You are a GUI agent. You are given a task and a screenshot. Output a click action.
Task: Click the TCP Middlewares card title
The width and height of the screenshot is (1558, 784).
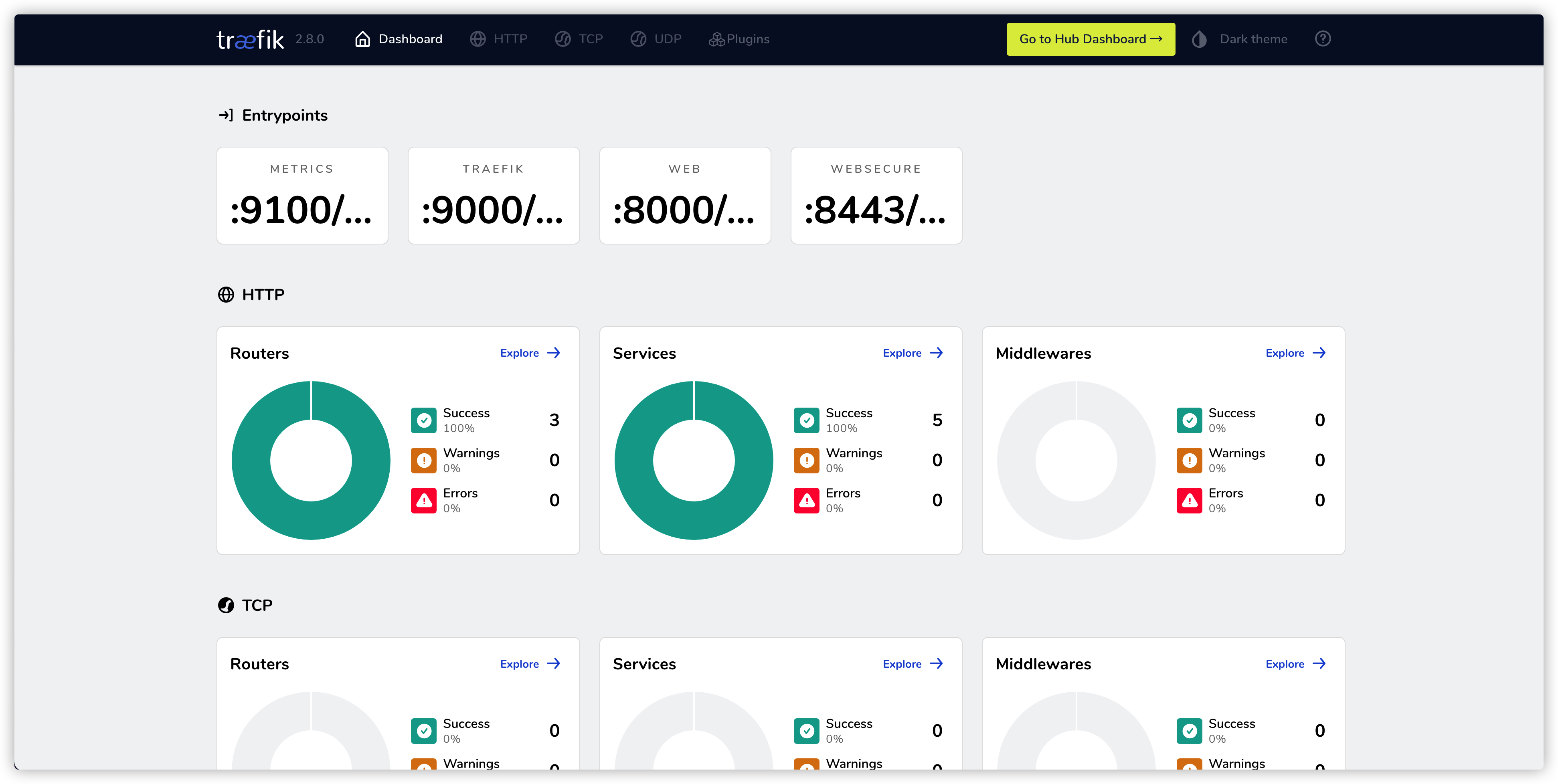point(1043,664)
